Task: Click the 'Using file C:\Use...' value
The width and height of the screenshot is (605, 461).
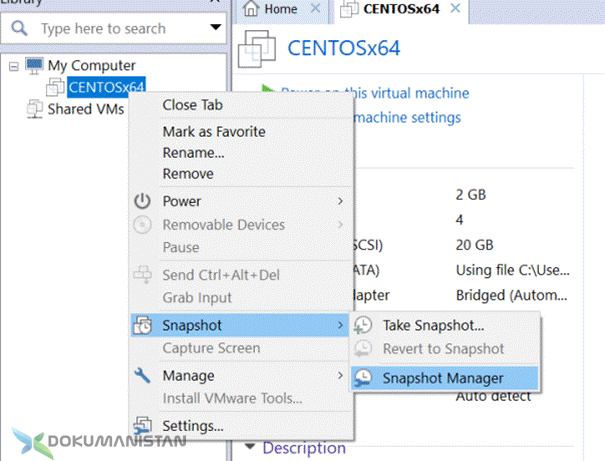Action: tap(512, 270)
